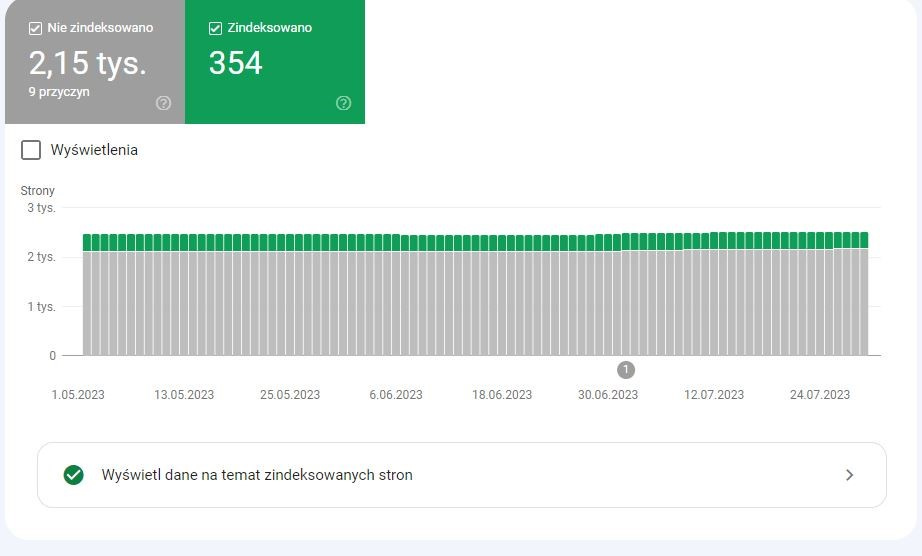The height and width of the screenshot is (556, 922).
Task: Expand indexed pages row using right chevron
Action: click(849, 475)
